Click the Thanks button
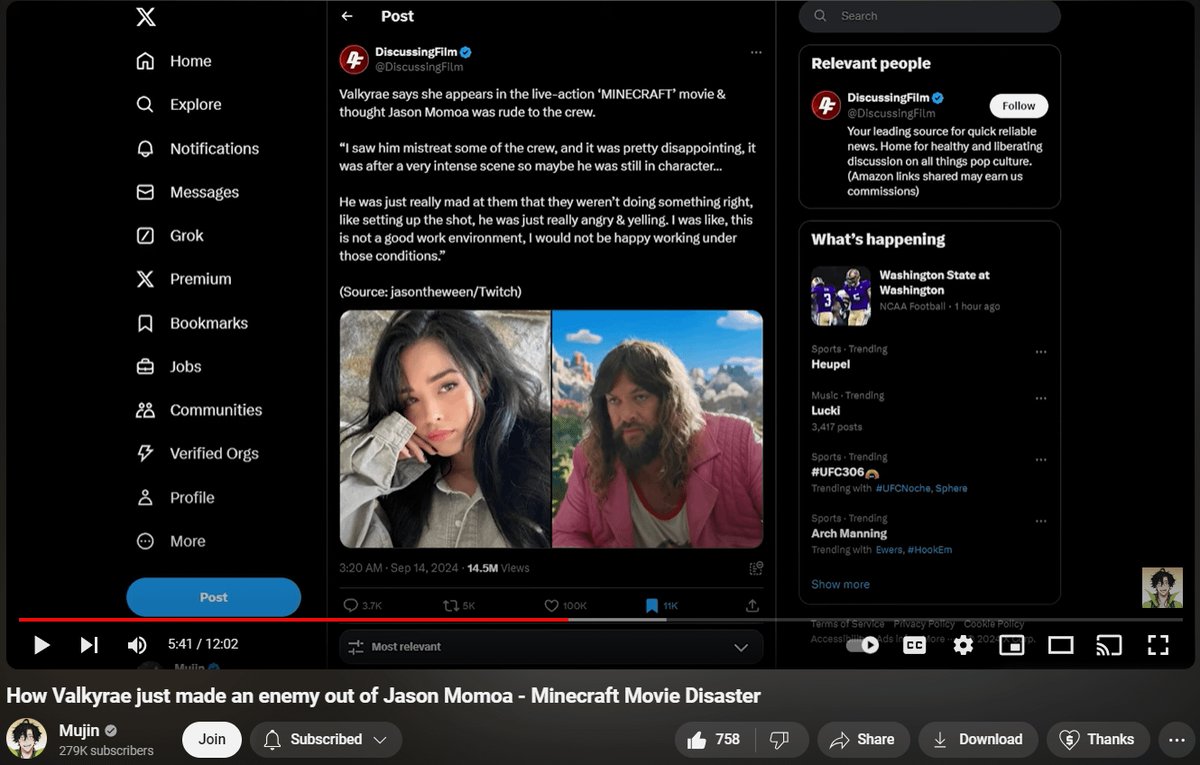The image size is (1200, 765). coord(1098,739)
